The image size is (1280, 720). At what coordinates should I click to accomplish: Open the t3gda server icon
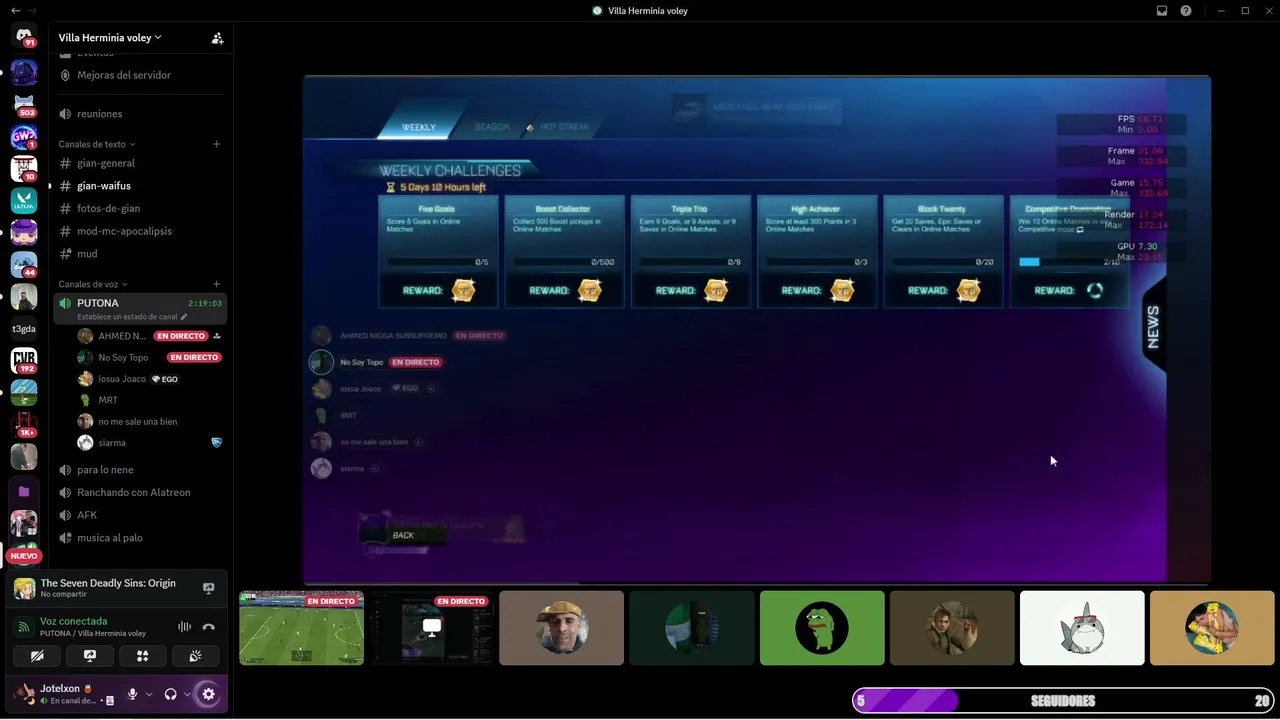(24, 329)
